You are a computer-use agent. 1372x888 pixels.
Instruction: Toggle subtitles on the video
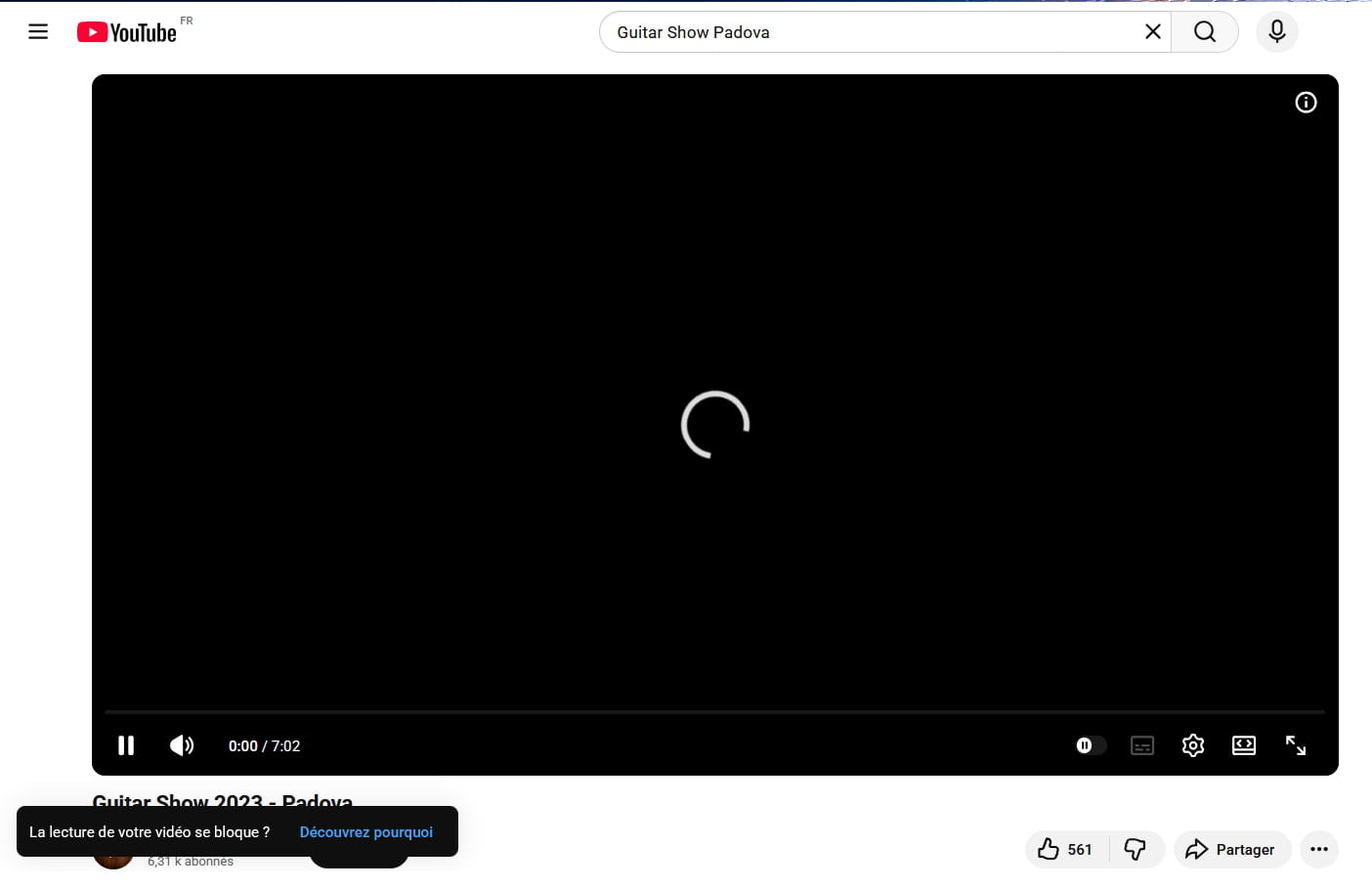coord(1142,745)
